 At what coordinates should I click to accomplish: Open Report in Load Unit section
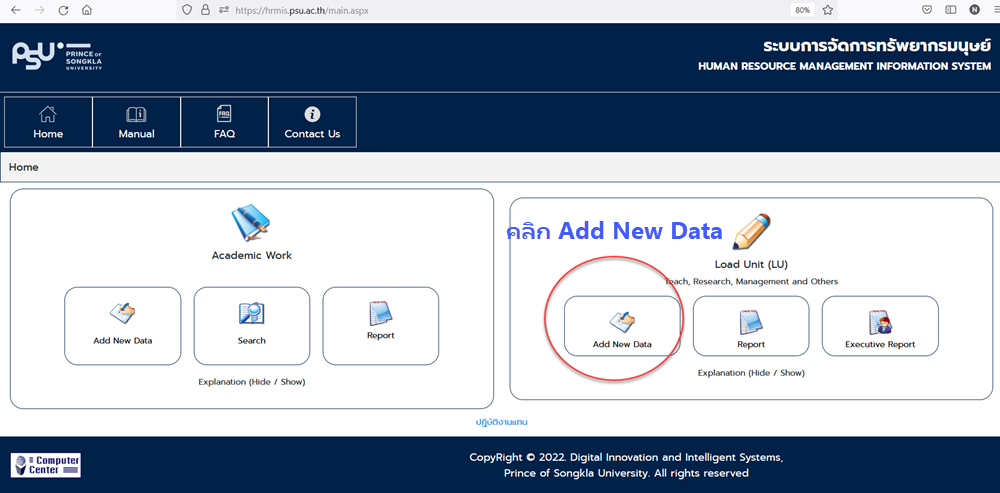[x=751, y=326]
